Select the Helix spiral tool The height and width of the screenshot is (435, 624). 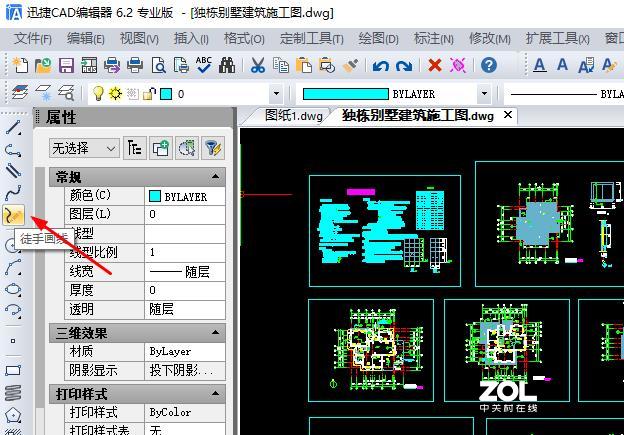tap(13, 392)
